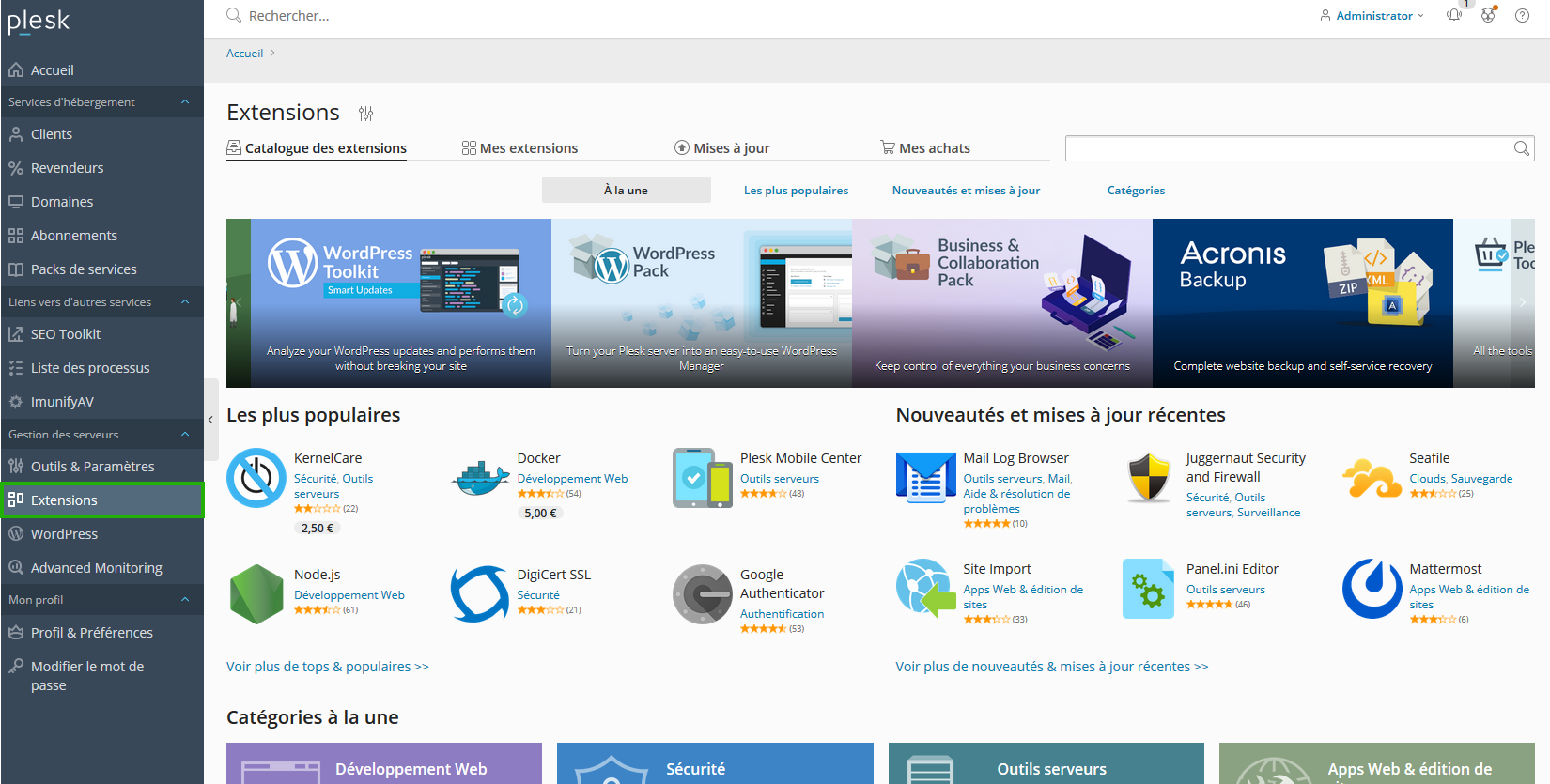The height and width of the screenshot is (784, 1550).
Task: Open Domaines in the sidebar
Action: (x=102, y=202)
